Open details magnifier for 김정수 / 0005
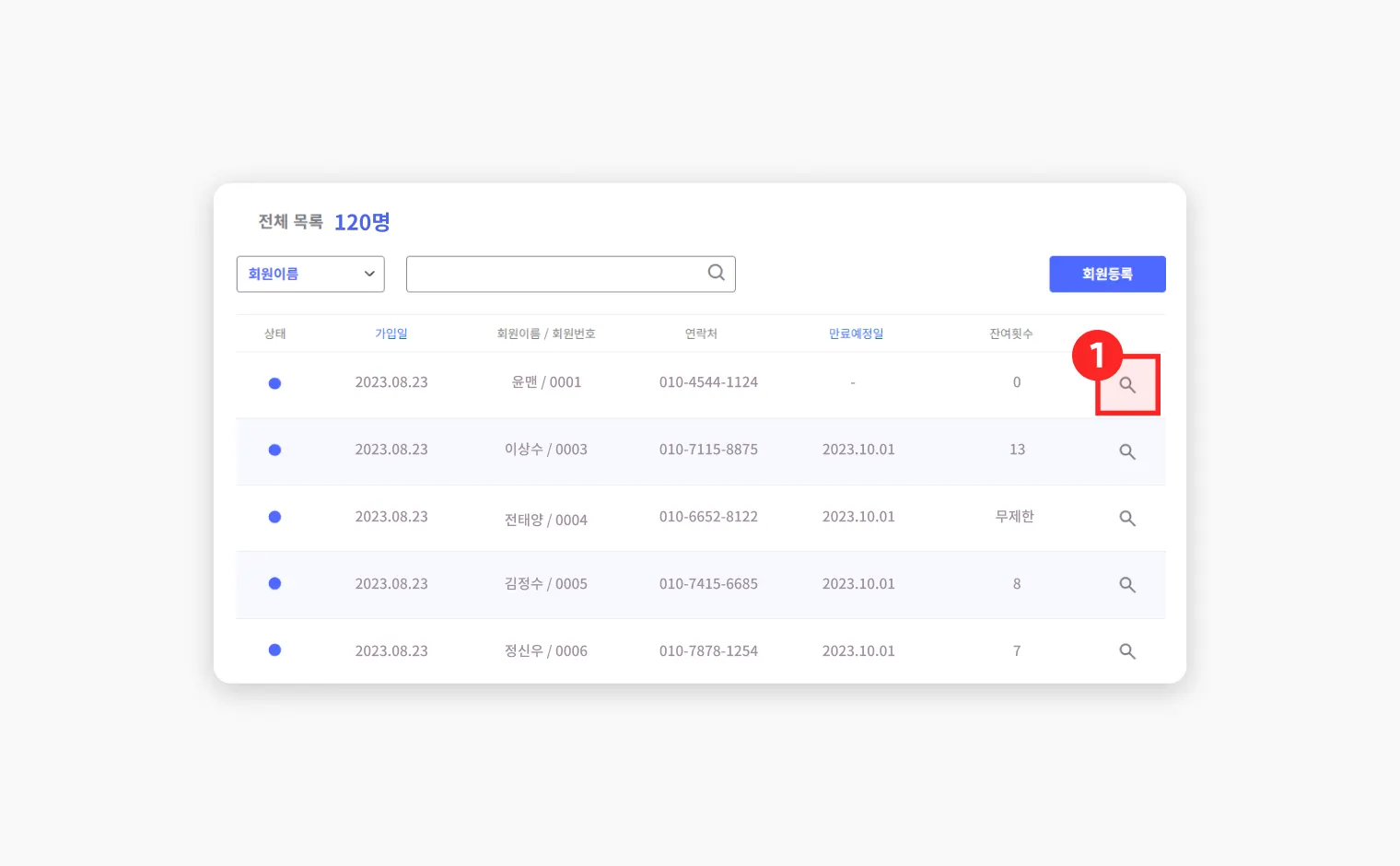This screenshot has width=1400, height=866. coord(1127,585)
